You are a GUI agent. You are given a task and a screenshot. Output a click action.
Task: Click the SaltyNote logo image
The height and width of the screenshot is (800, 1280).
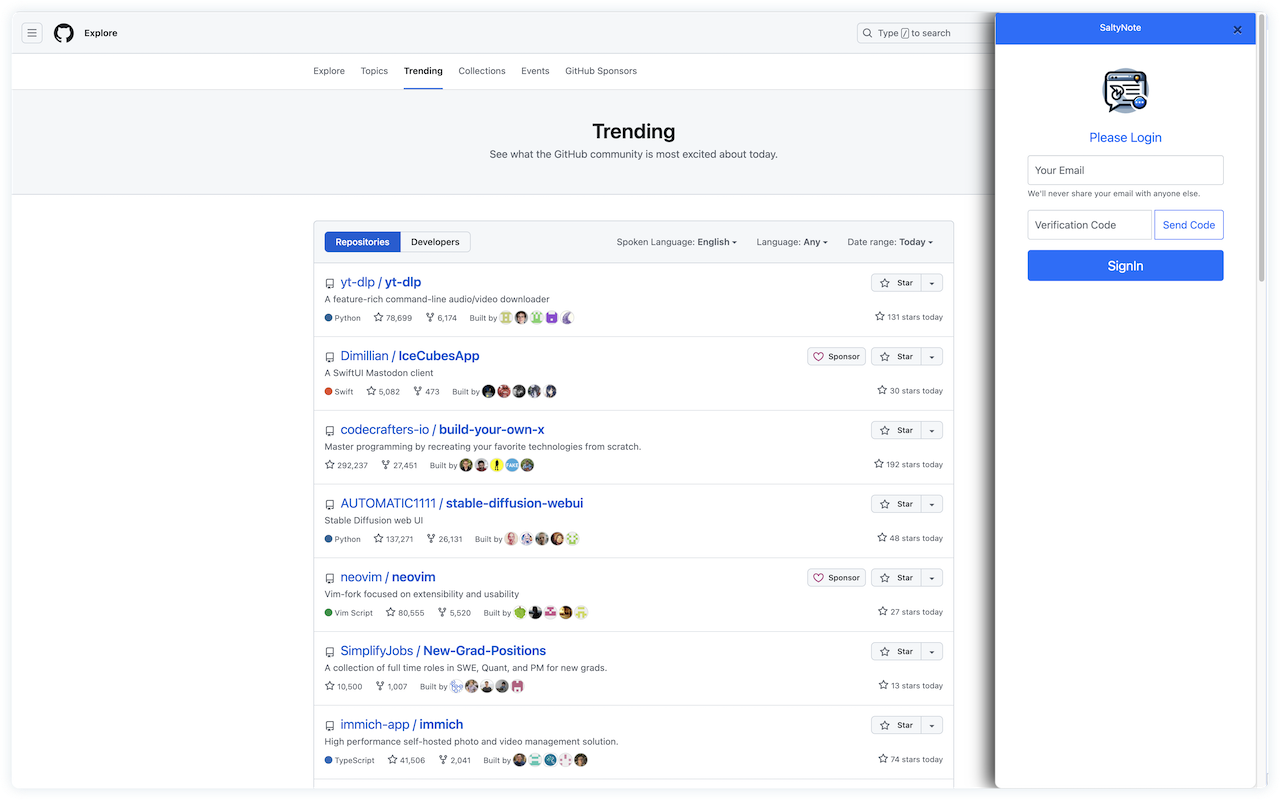(1125, 91)
